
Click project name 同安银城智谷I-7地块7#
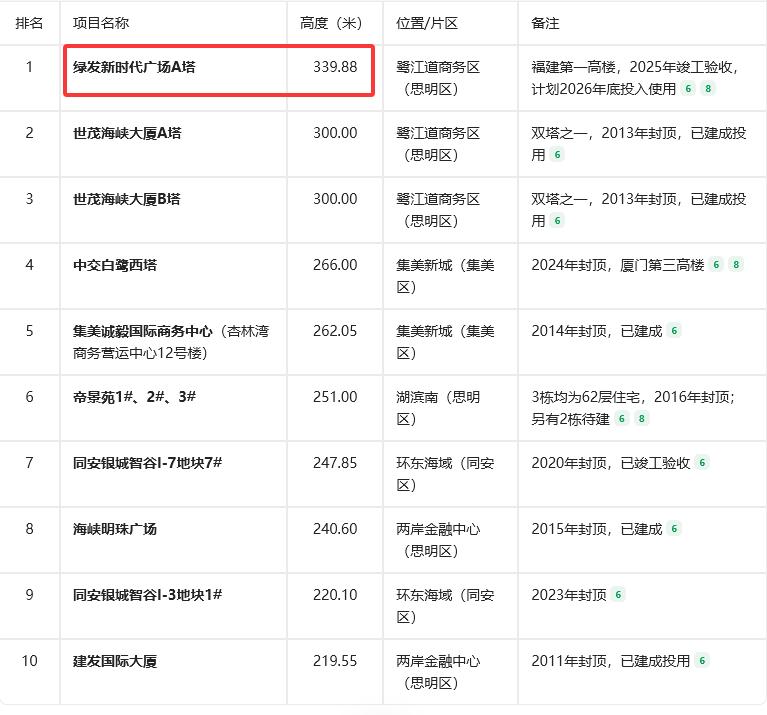coord(147,463)
